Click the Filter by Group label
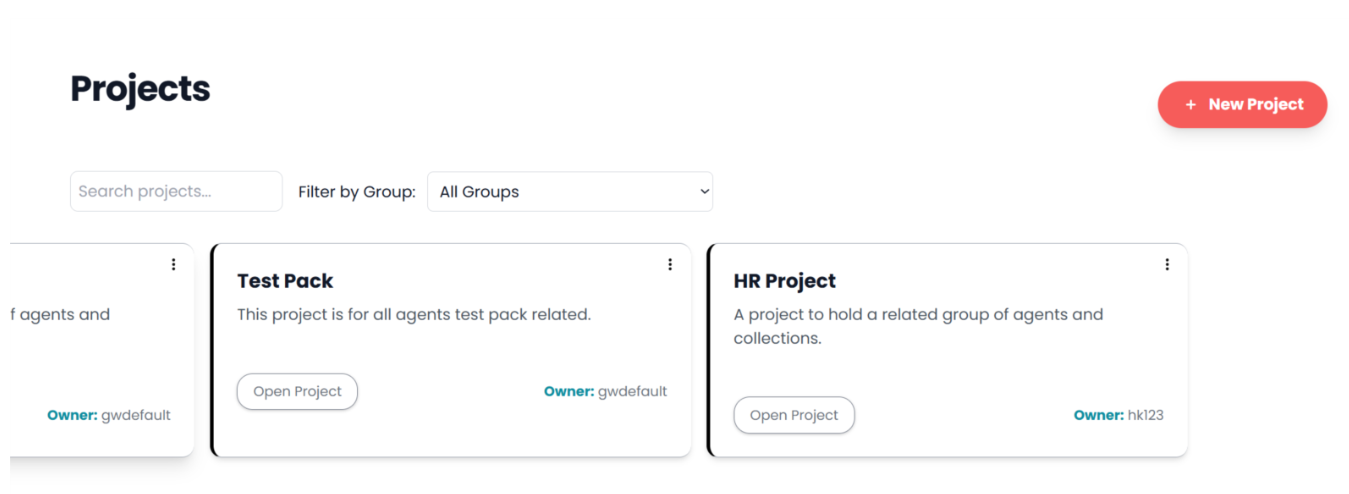 (356, 192)
